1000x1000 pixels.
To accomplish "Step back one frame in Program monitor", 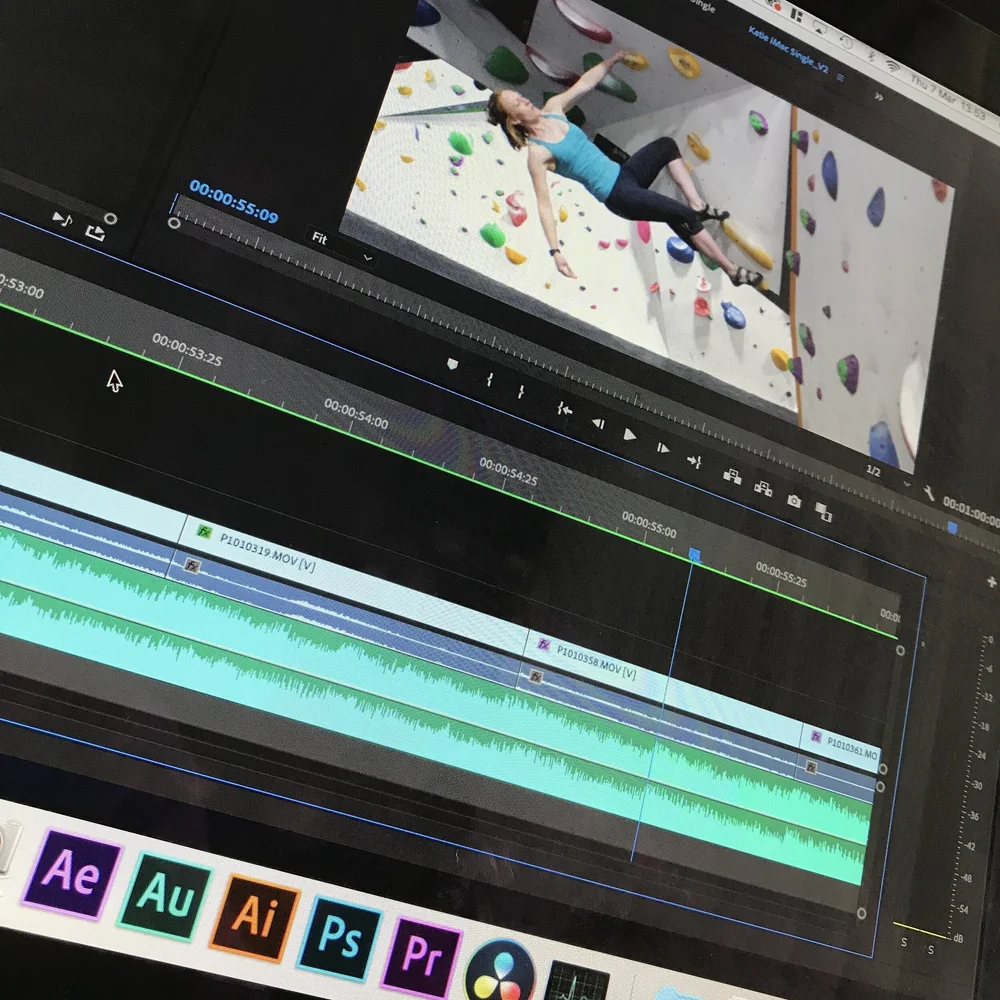I will [x=598, y=423].
